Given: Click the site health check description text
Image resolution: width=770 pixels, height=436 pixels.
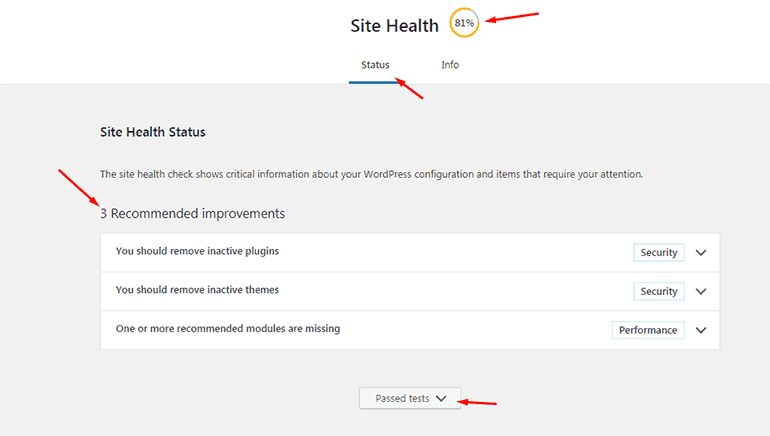Looking at the screenshot, I should [371, 174].
